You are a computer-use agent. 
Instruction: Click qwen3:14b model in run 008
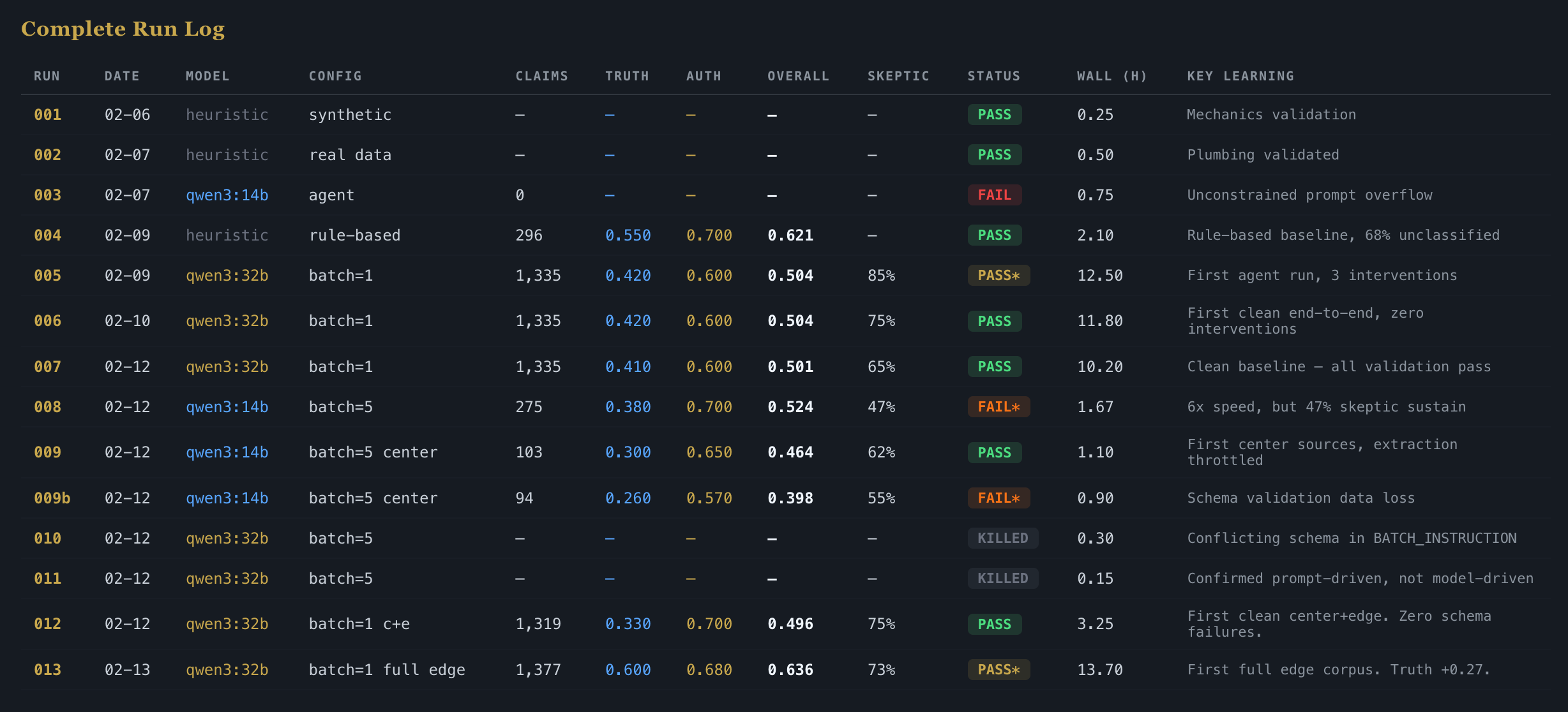[227, 407]
